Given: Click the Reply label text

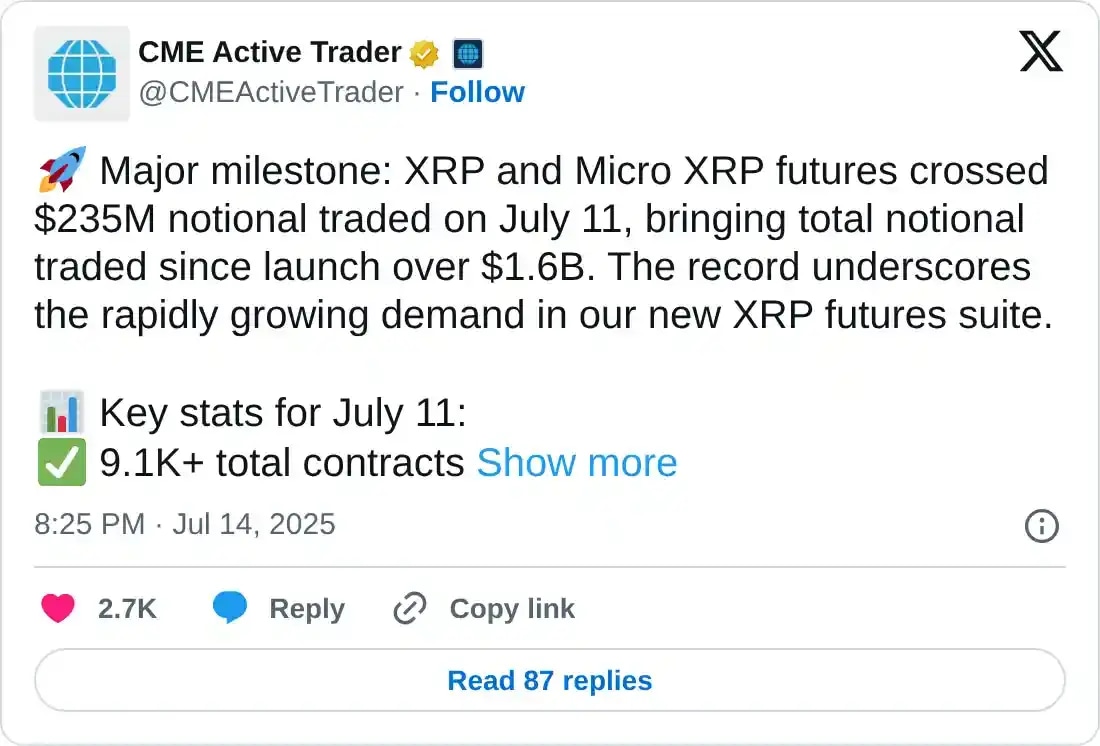Looking at the screenshot, I should tap(307, 608).
